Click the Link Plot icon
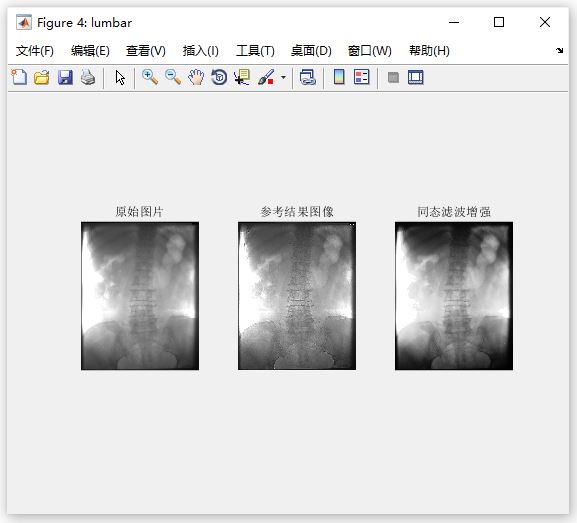Screen dimensions: 577x523 (x=308, y=77)
